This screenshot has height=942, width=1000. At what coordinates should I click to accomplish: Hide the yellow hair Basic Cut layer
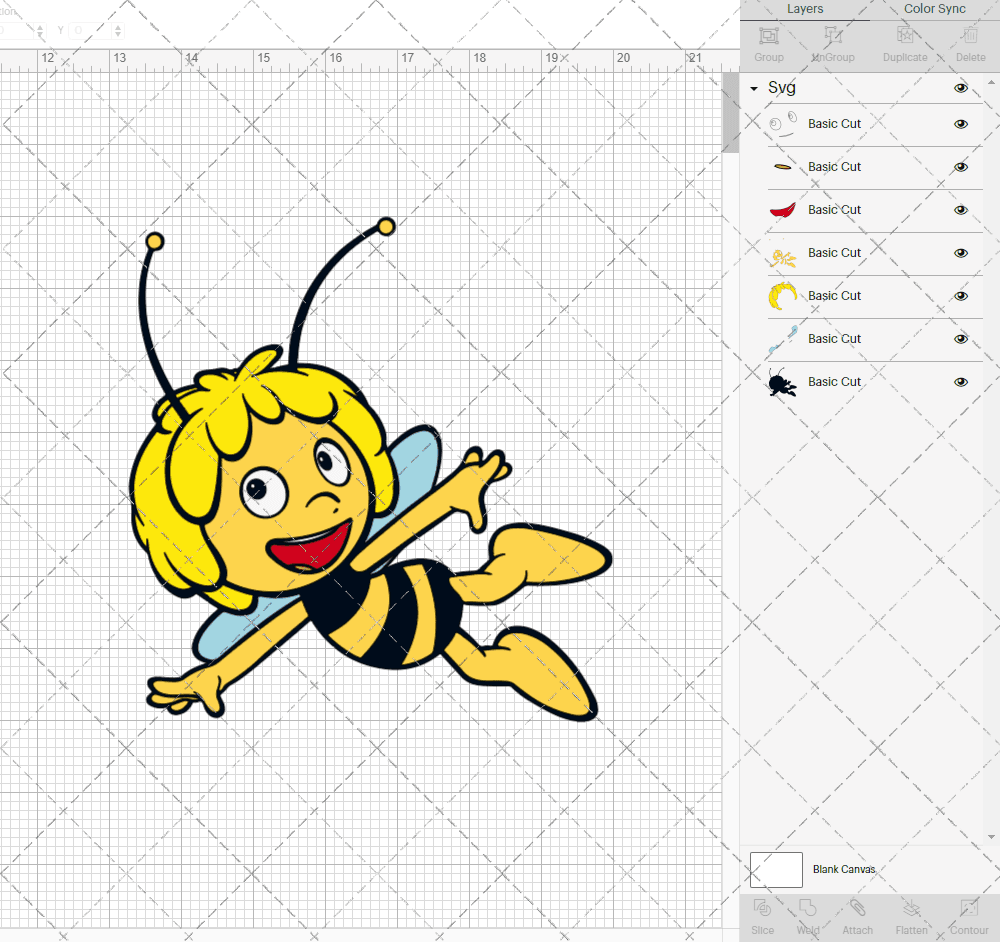coord(961,296)
